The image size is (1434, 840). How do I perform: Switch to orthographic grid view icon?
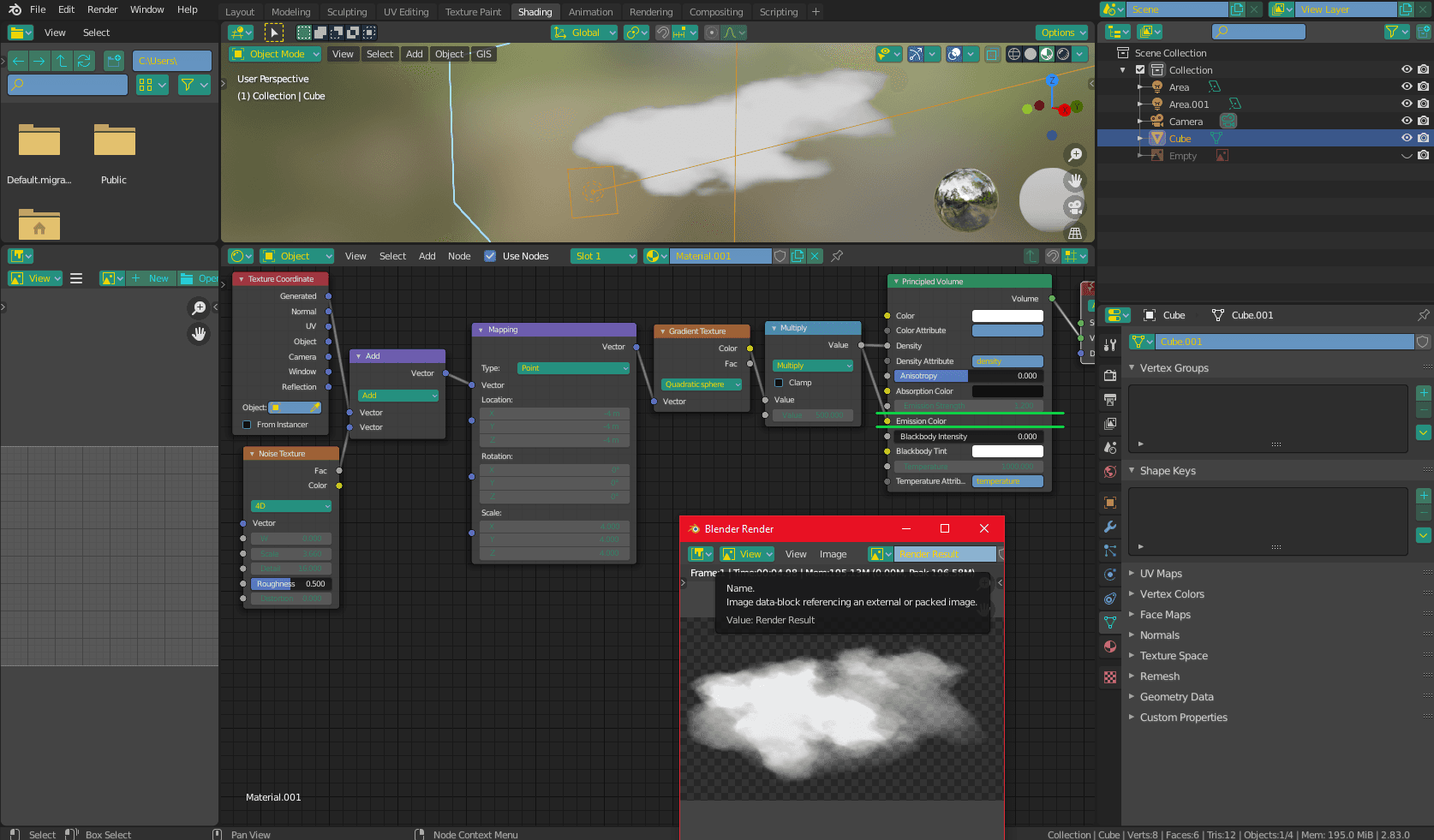(x=1074, y=233)
